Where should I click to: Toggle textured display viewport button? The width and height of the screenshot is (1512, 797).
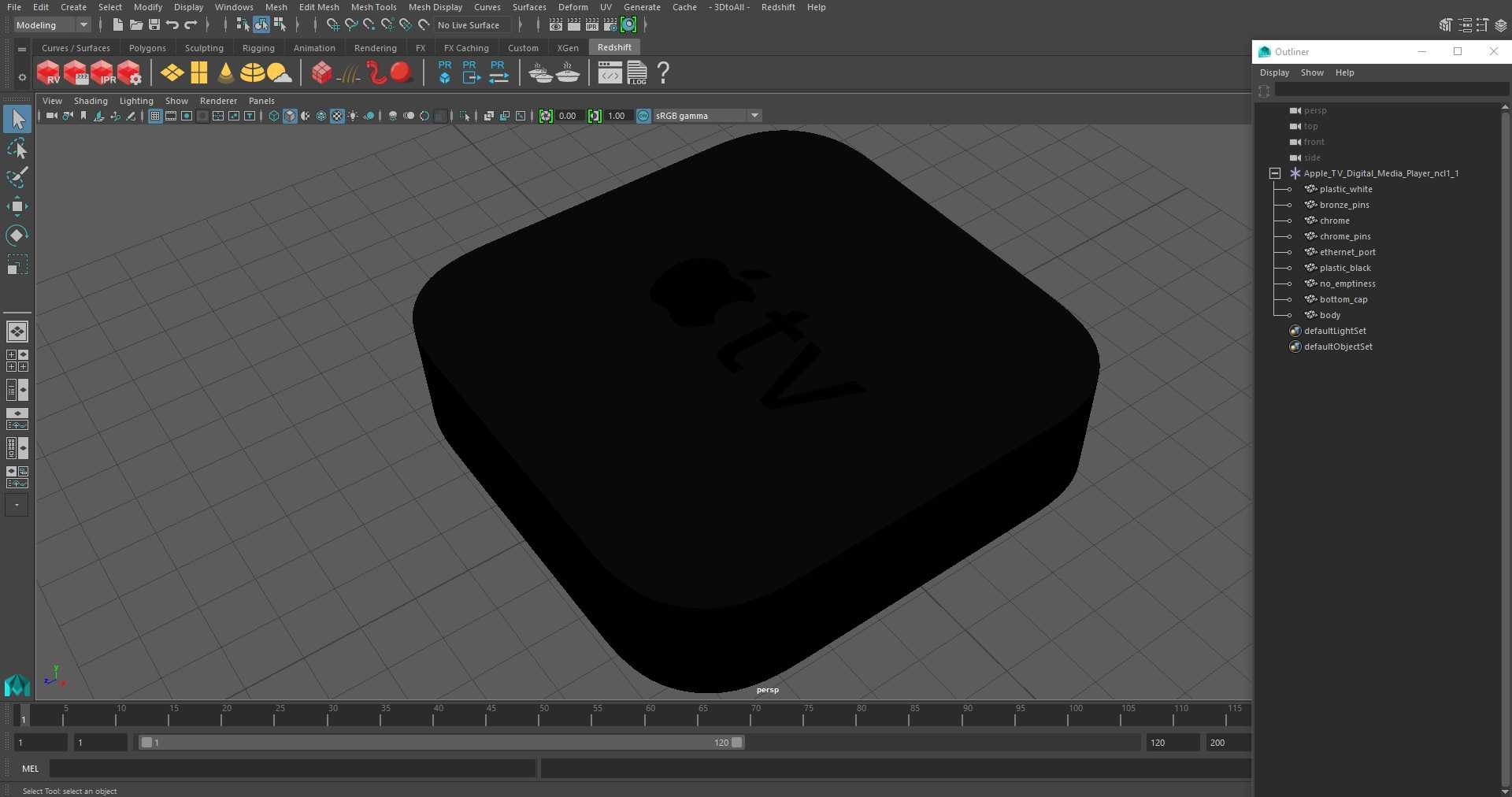[x=337, y=116]
